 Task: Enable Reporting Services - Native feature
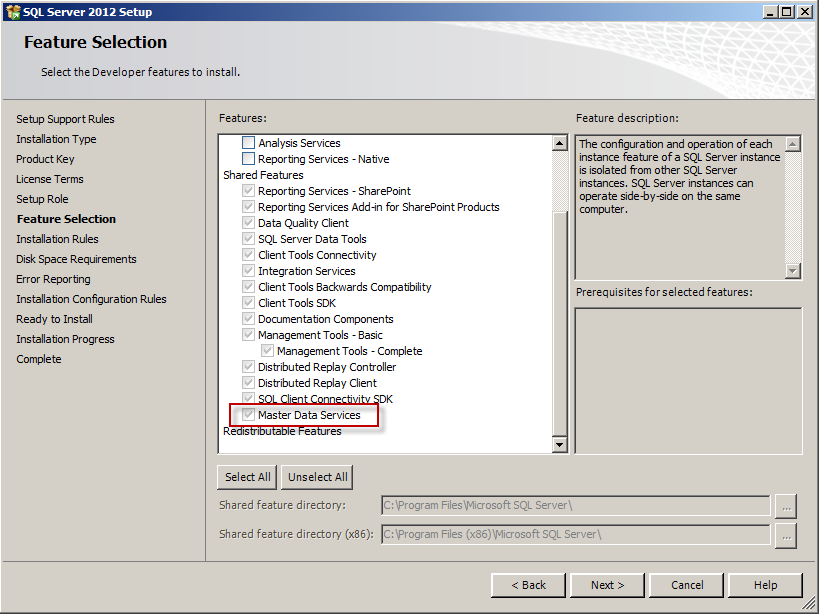(x=249, y=159)
